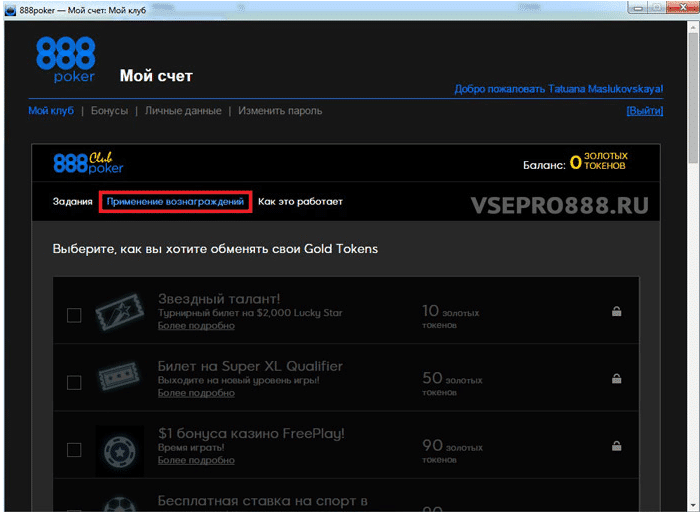Click the lock icon on the Super XL Qualifier row

point(617,379)
